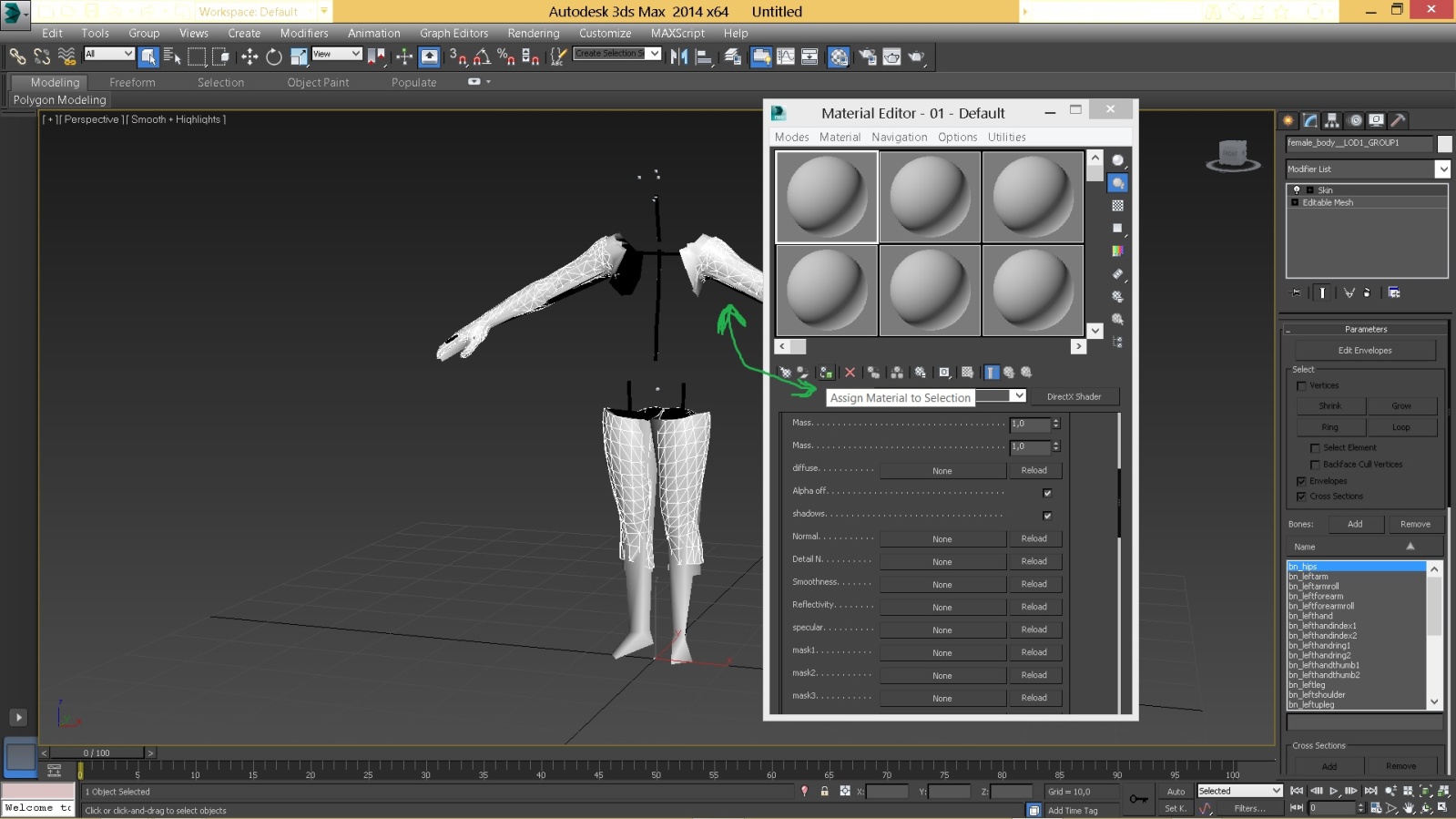Viewport: 1456px width, 819px height.
Task: Activate the Rotate tool in the main toolbar
Action: click(x=273, y=56)
